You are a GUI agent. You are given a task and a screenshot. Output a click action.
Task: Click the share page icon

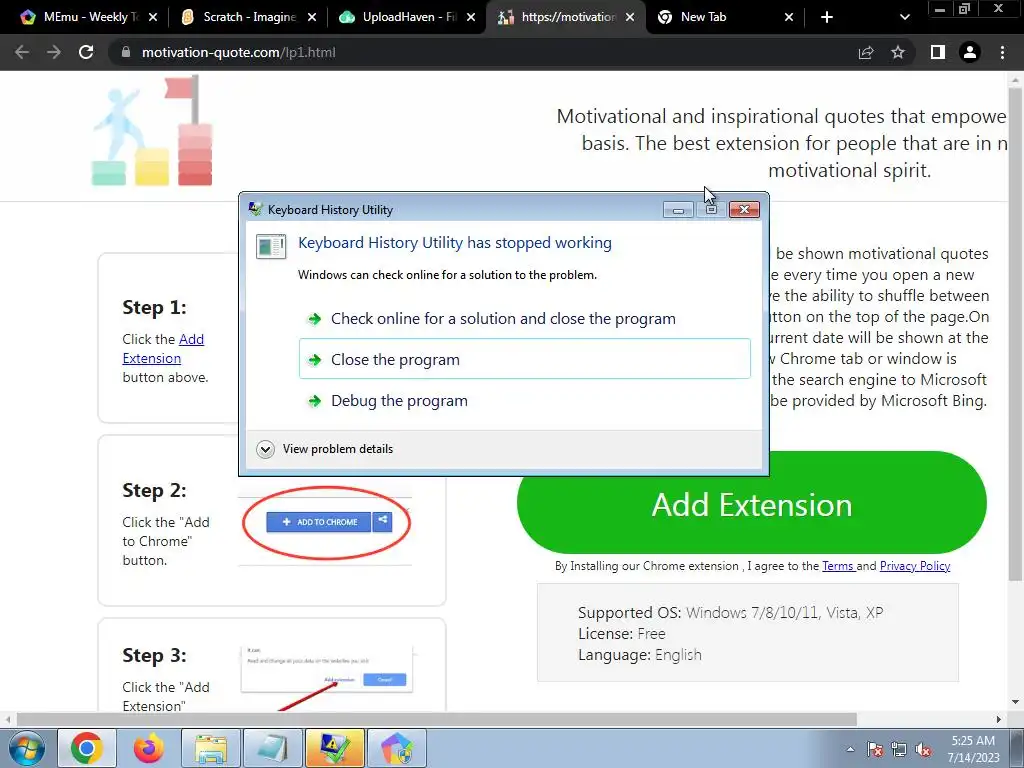click(866, 52)
